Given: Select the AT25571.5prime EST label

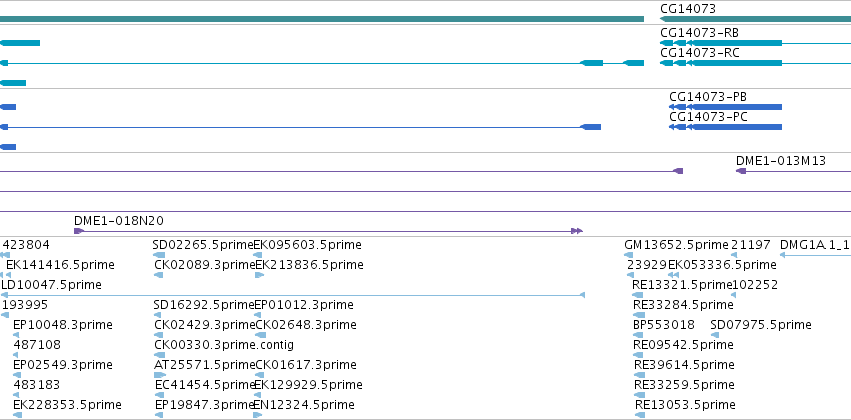Looking at the screenshot, I should (205, 365).
